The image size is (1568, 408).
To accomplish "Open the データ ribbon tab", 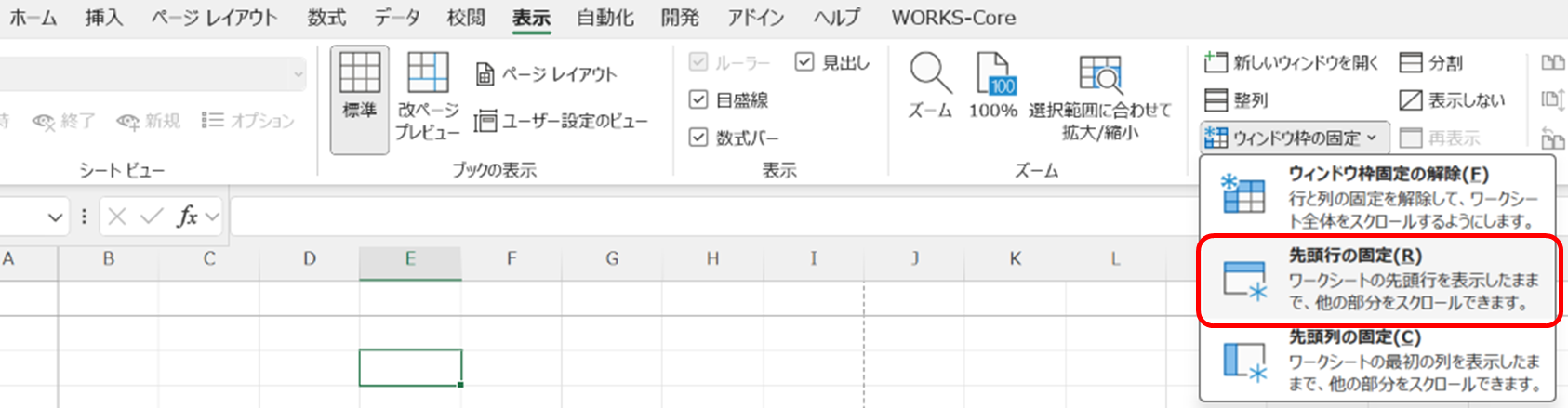I will point(397,18).
